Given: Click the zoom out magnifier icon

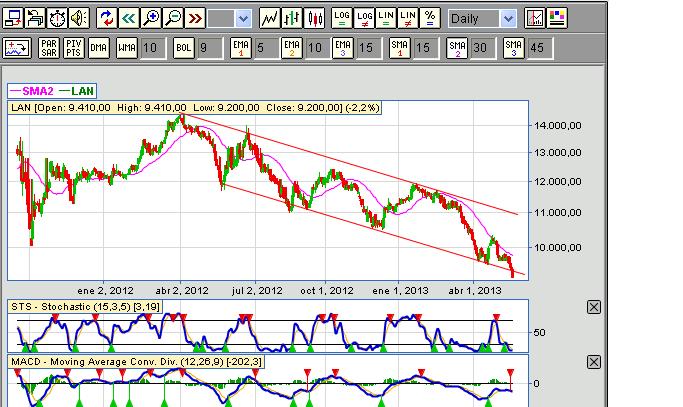Looking at the screenshot, I should pyautogui.click(x=173, y=18).
